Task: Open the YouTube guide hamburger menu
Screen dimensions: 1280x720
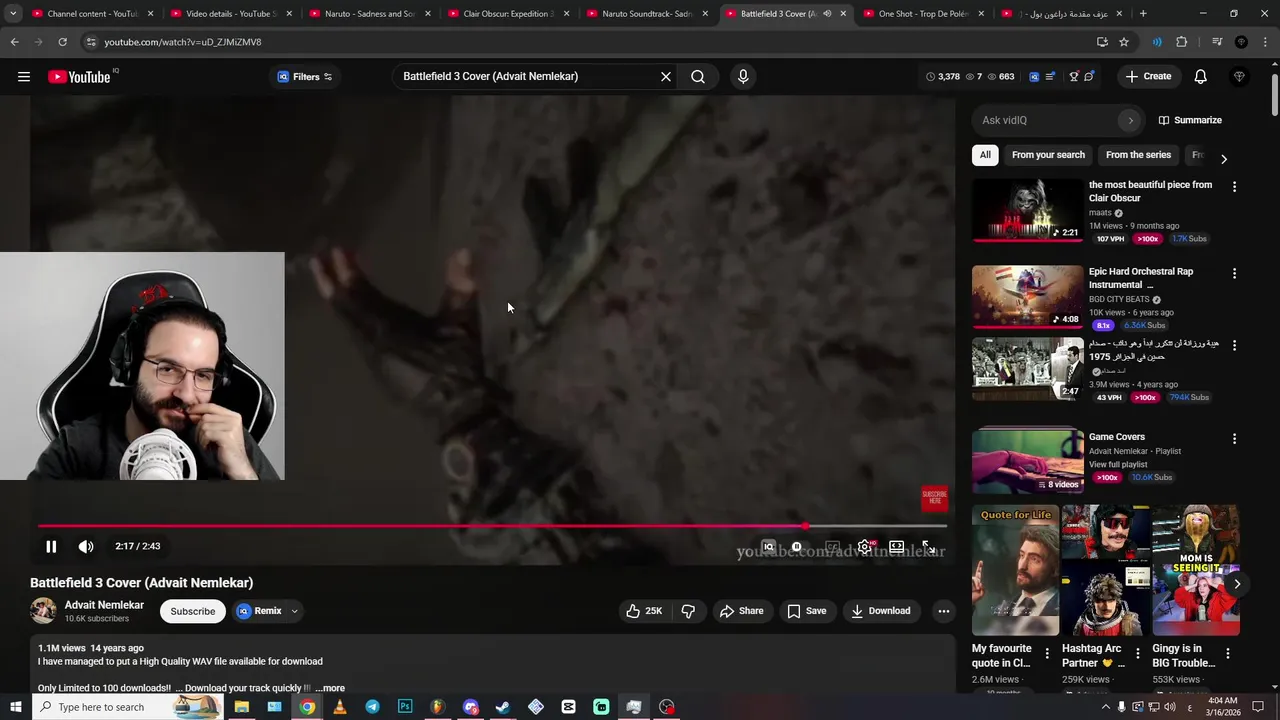Action: [23, 76]
